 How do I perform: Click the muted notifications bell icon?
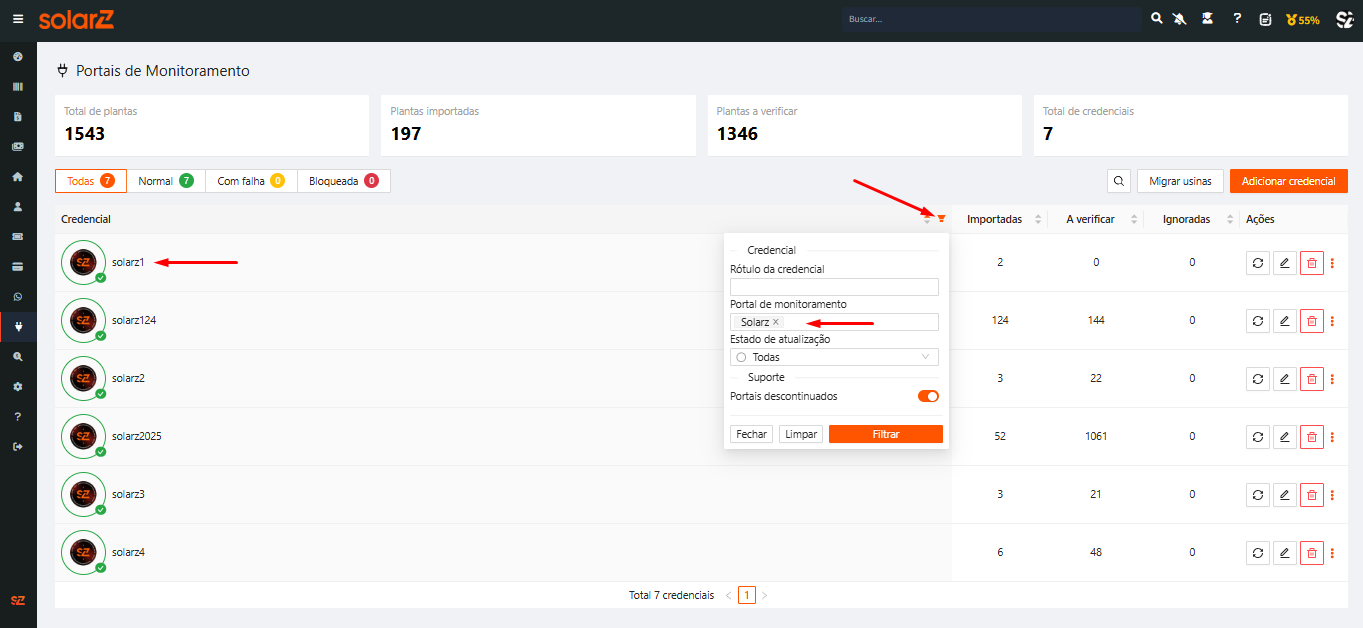(x=1181, y=19)
